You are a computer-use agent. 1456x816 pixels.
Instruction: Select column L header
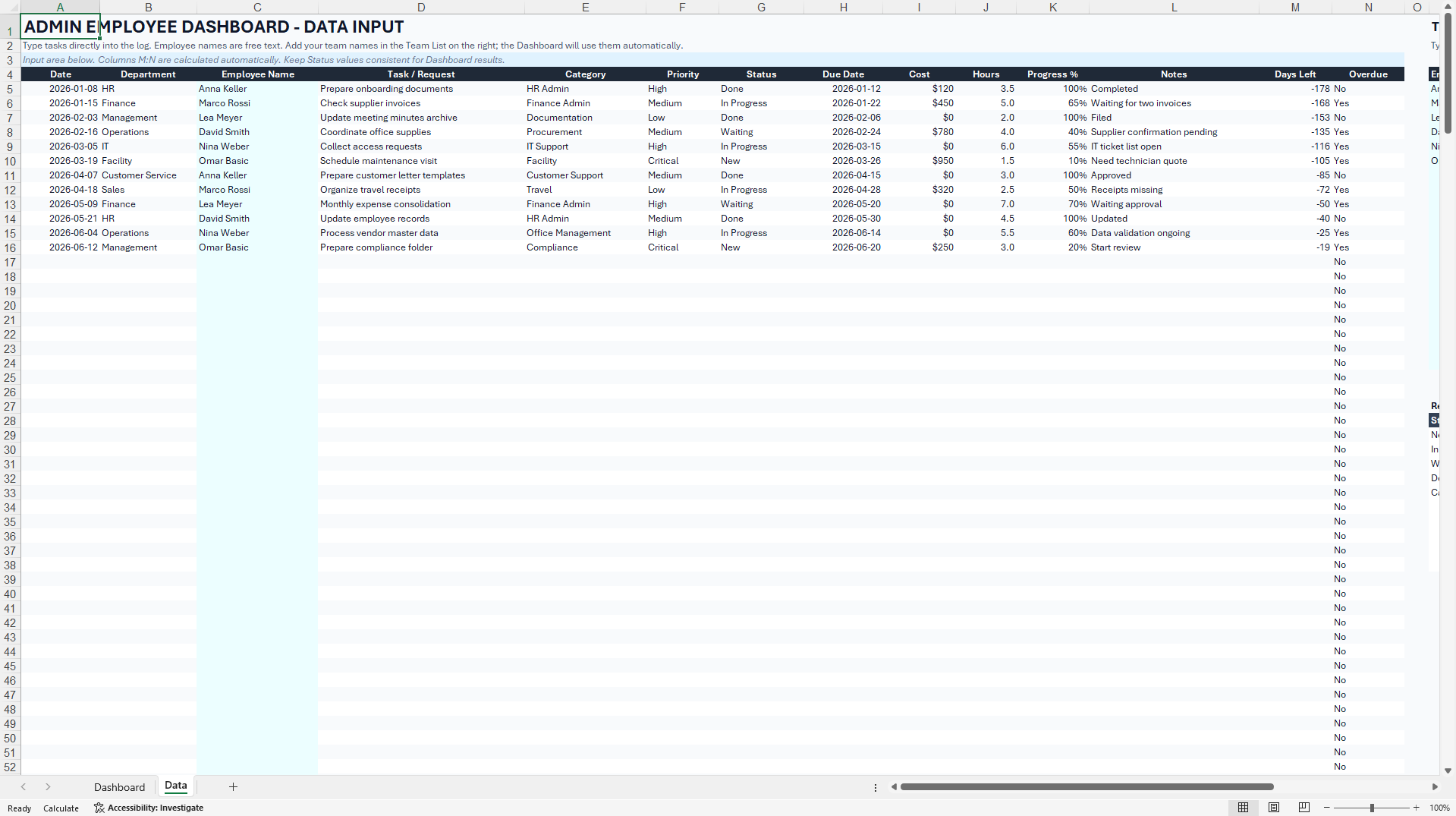click(x=1174, y=7)
